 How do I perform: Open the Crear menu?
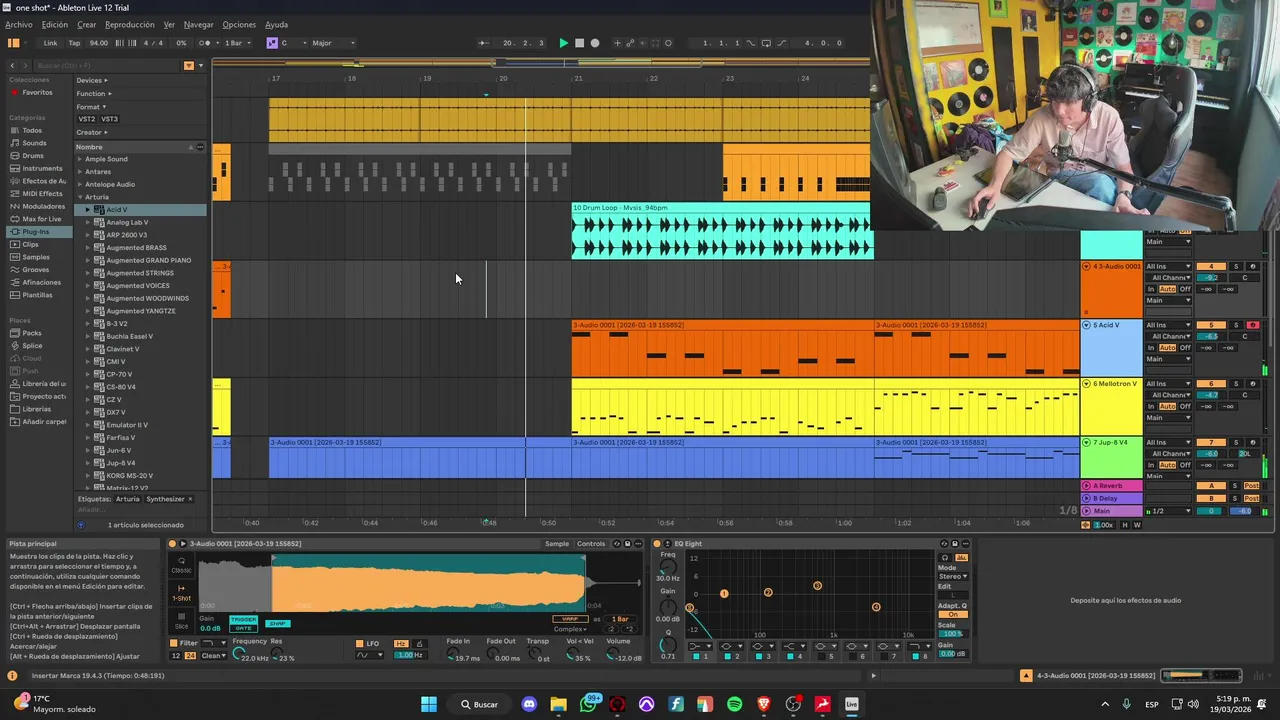(x=87, y=24)
